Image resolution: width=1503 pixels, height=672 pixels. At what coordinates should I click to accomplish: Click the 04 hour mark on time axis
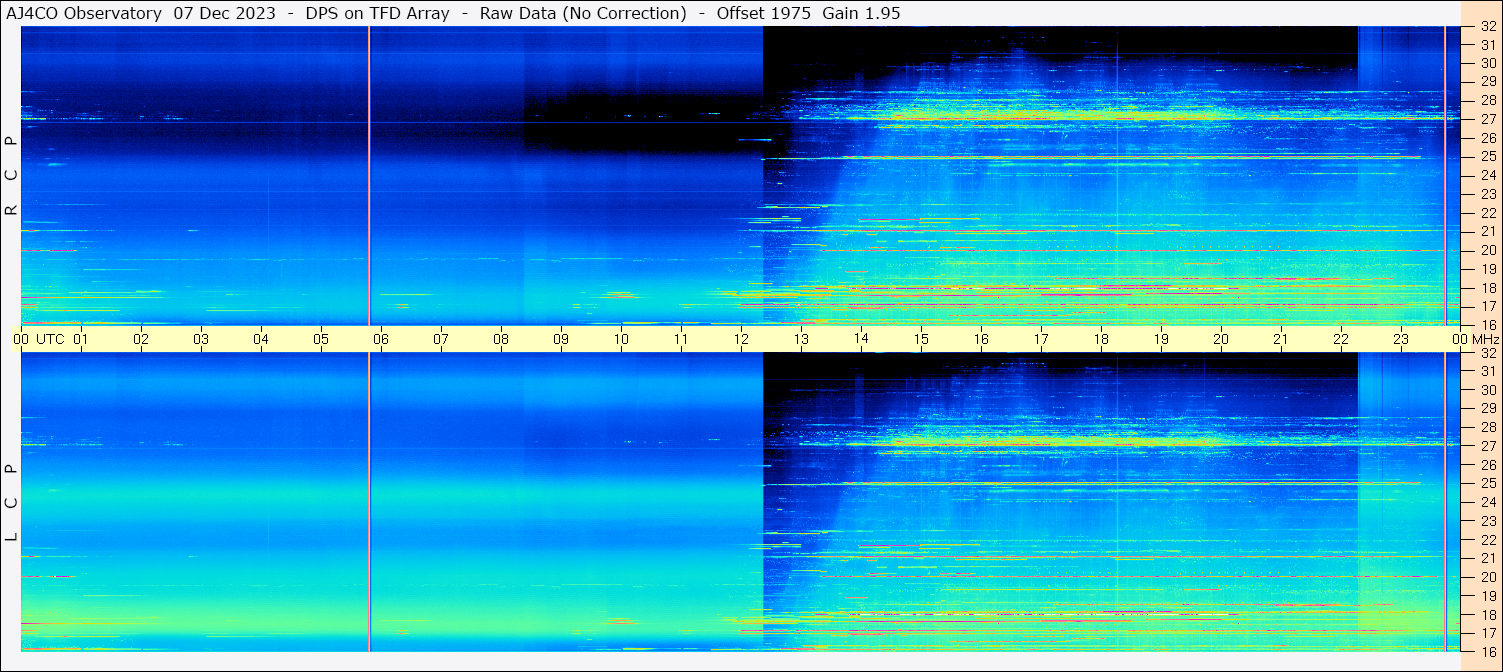261,339
